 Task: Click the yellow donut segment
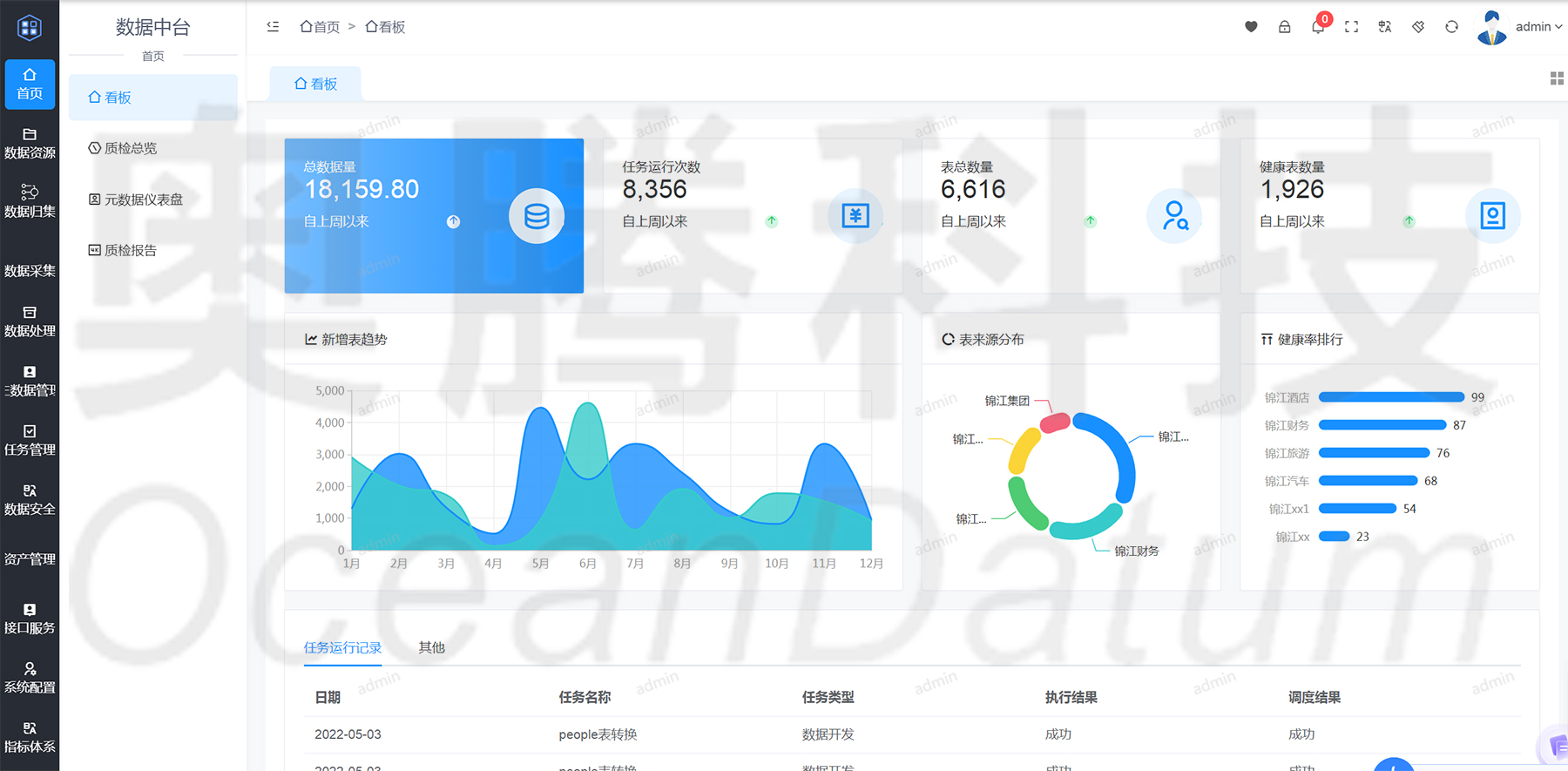[1023, 451]
